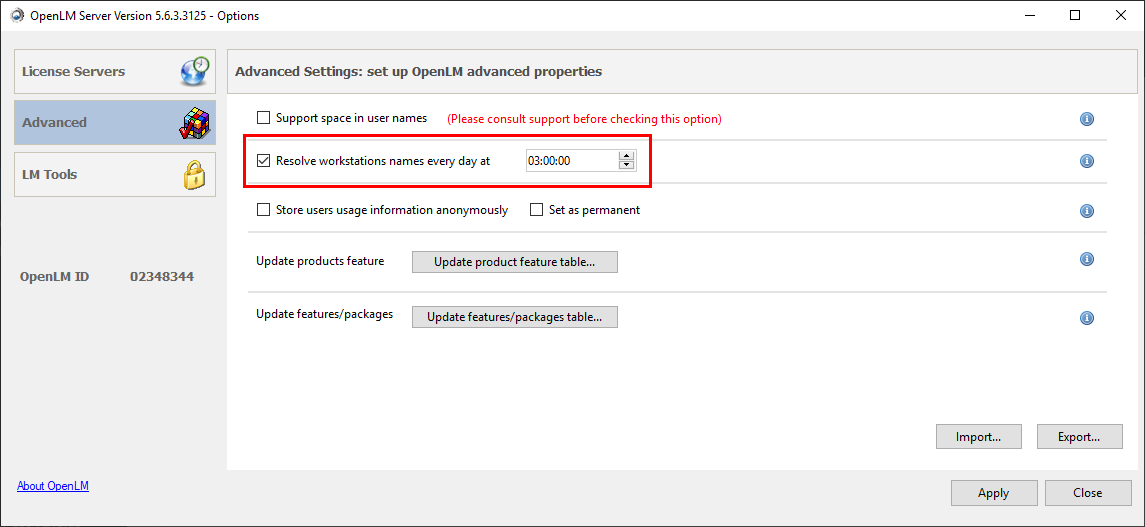The height and width of the screenshot is (527, 1145).
Task: Decrease resolve time with down arrow
Action: point(627,165)
